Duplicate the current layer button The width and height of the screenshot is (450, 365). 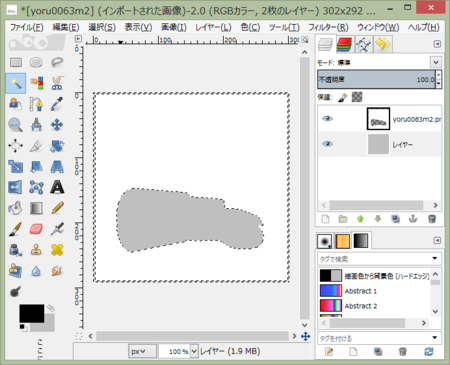[396, 219]
